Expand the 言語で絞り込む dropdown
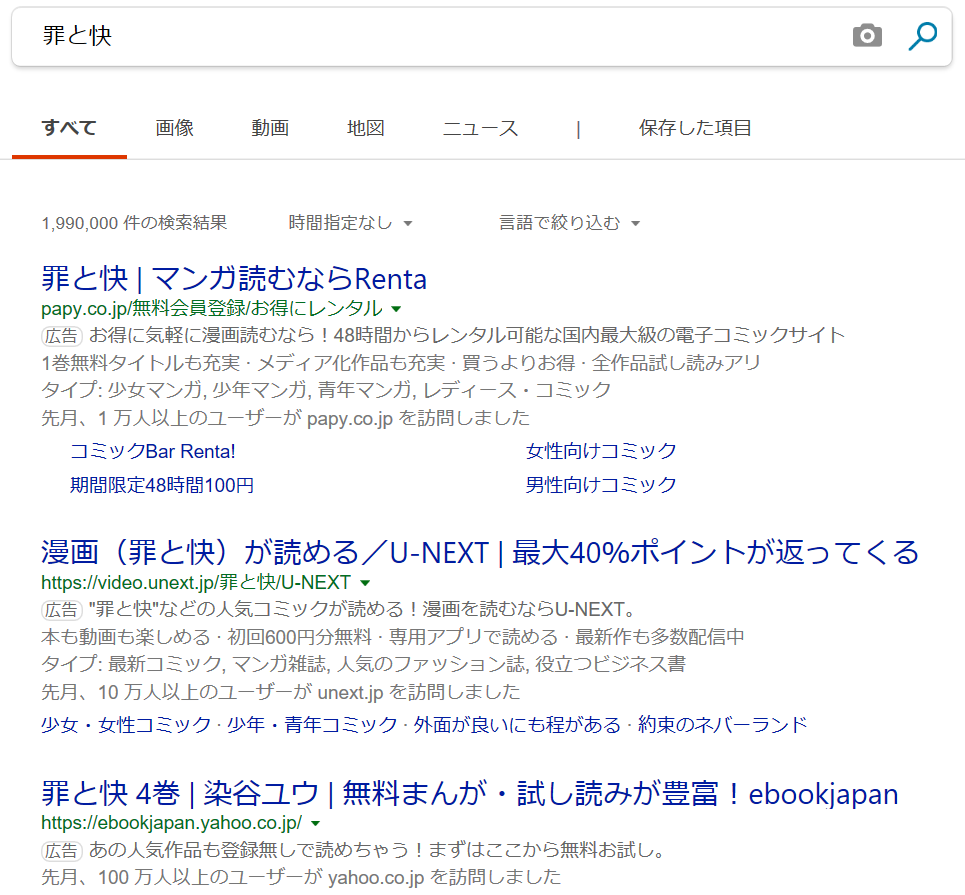The height and width of the screenshot is (895, 965). coord(569,223)
